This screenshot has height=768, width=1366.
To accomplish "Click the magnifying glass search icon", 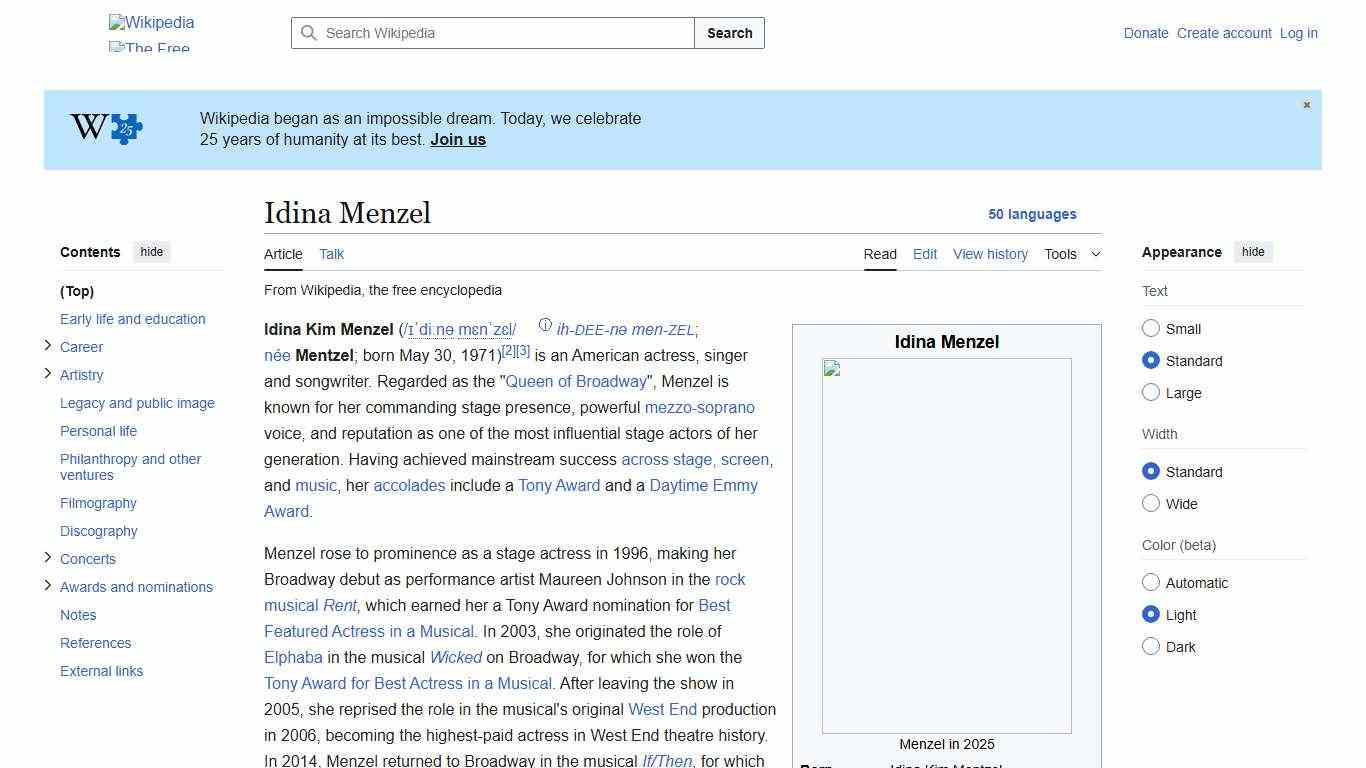I will (310, 33).
